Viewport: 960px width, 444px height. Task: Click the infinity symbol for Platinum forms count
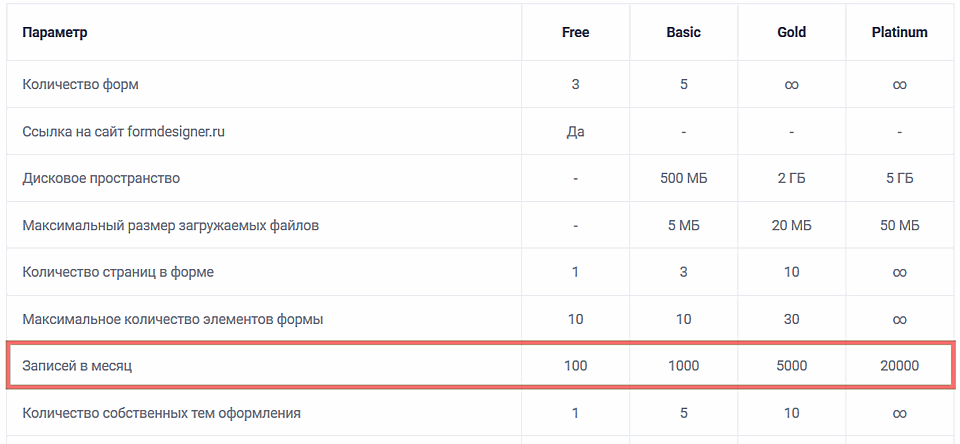pos(899,85)
